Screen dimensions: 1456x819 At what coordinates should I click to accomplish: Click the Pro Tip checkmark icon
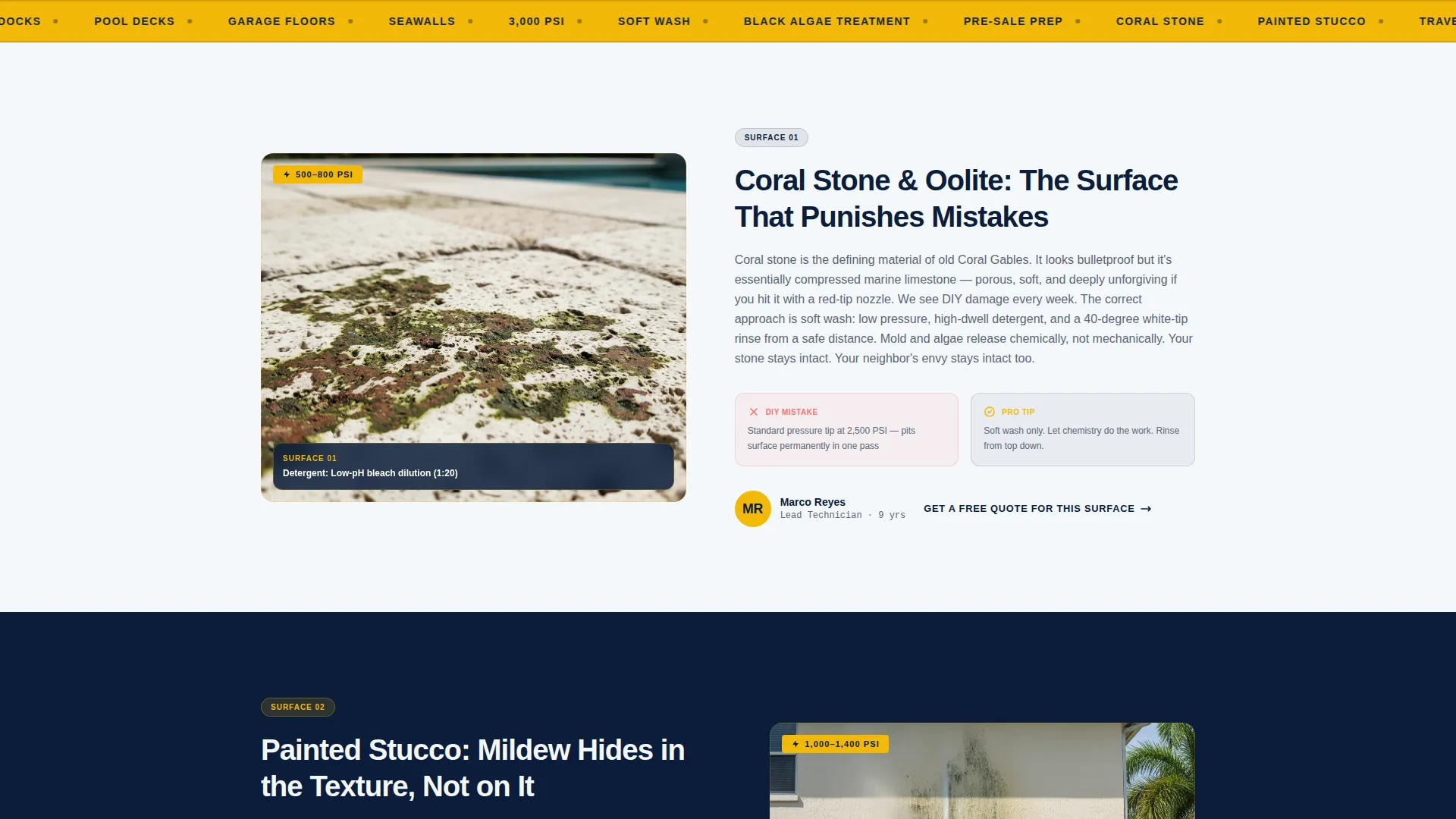[x=990, y=412]
